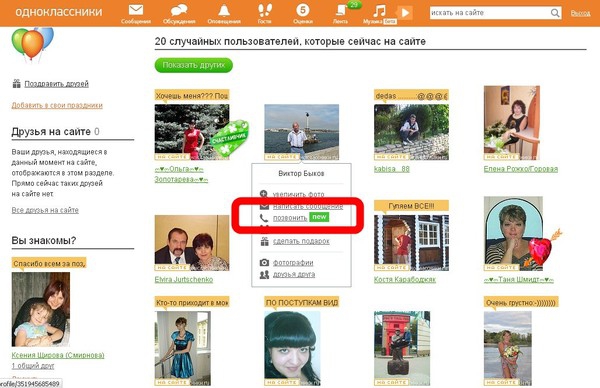Open the Ольга Золотарева name link

(181, 174)
